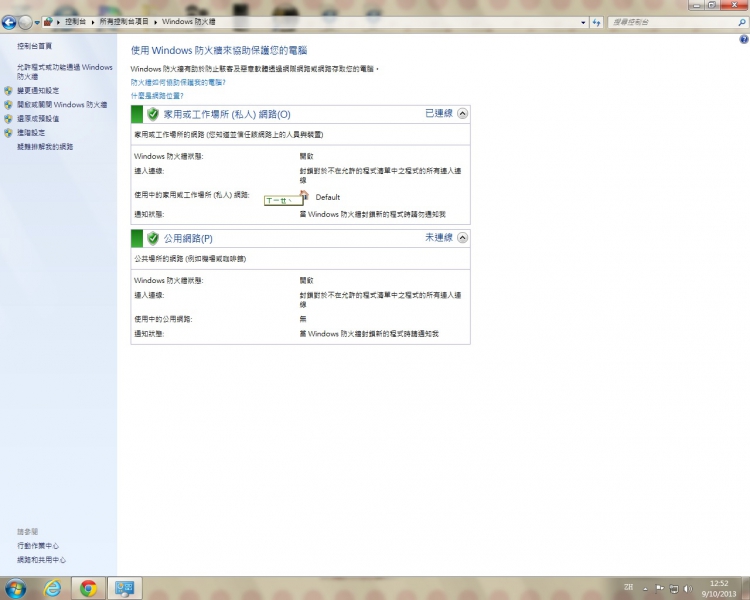Expand the arrow after 控制台 breadcrumb
Viewport: 750px width, 600px height.
(93, 22)
